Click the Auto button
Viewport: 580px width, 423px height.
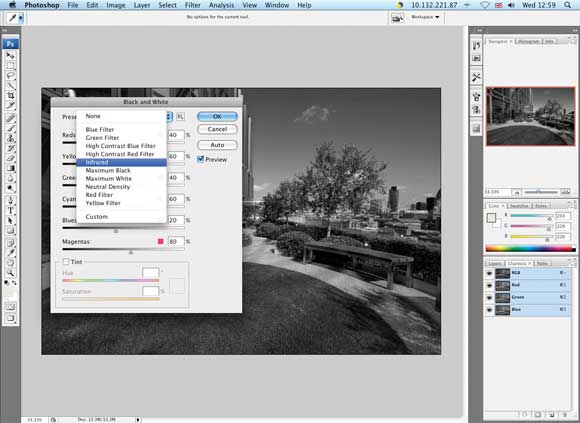pyautogui.click(x=217, y=145)
